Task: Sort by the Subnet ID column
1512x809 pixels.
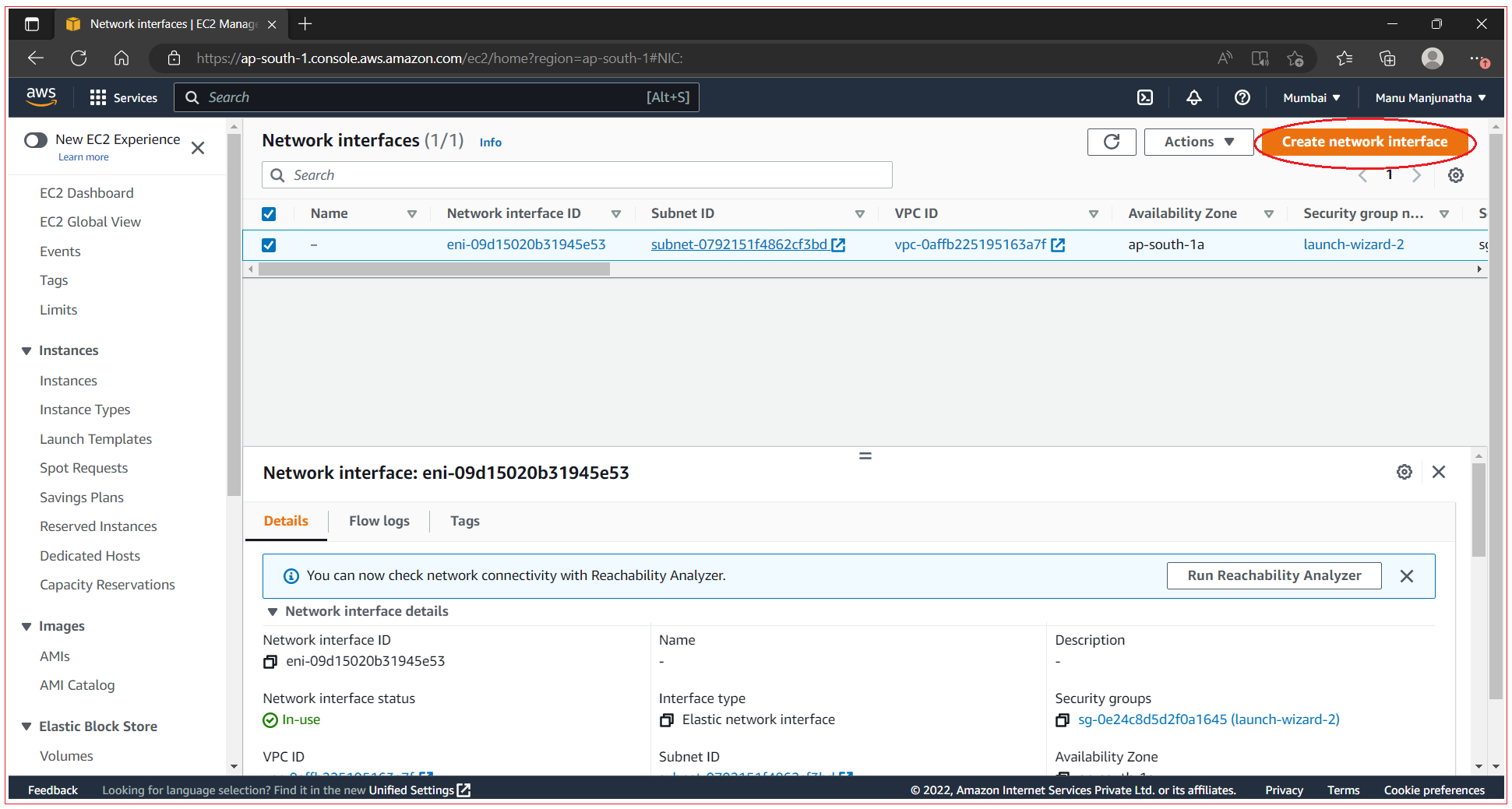Action: click(x=860, y=214)
